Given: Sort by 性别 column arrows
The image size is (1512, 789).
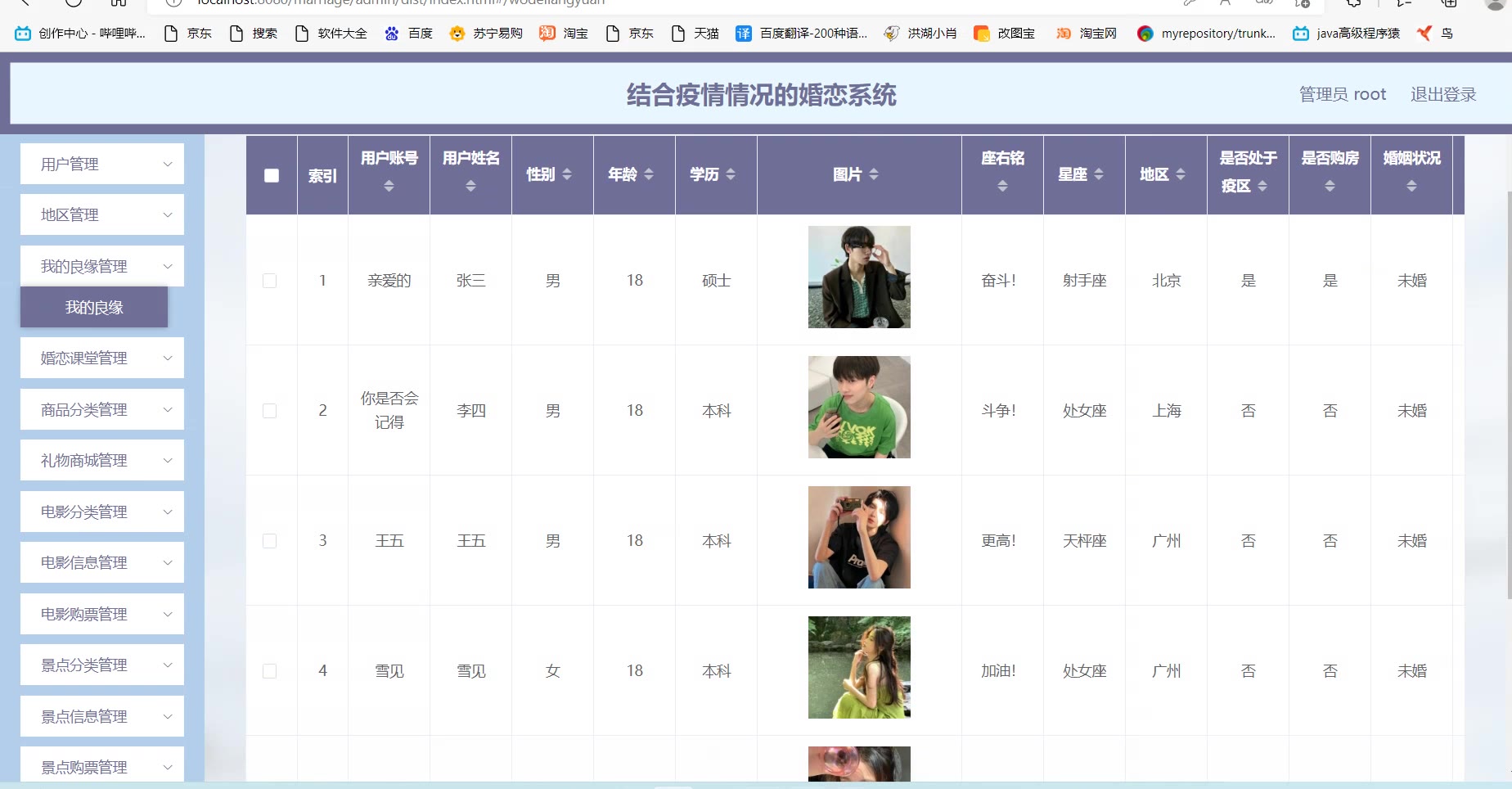Looking at the screenshot, I should (x=567, y=174).
